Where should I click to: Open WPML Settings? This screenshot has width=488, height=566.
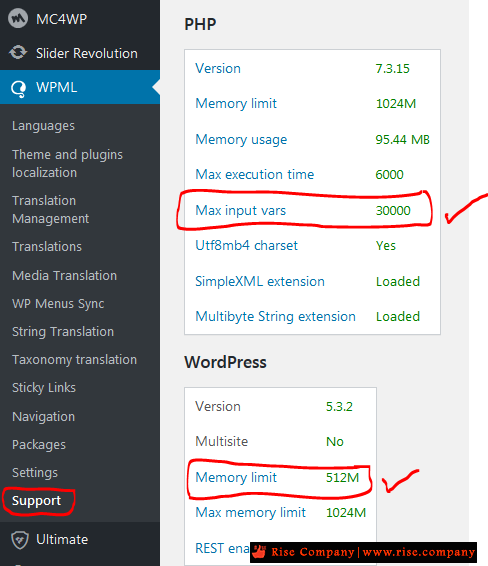click(35, 473)
